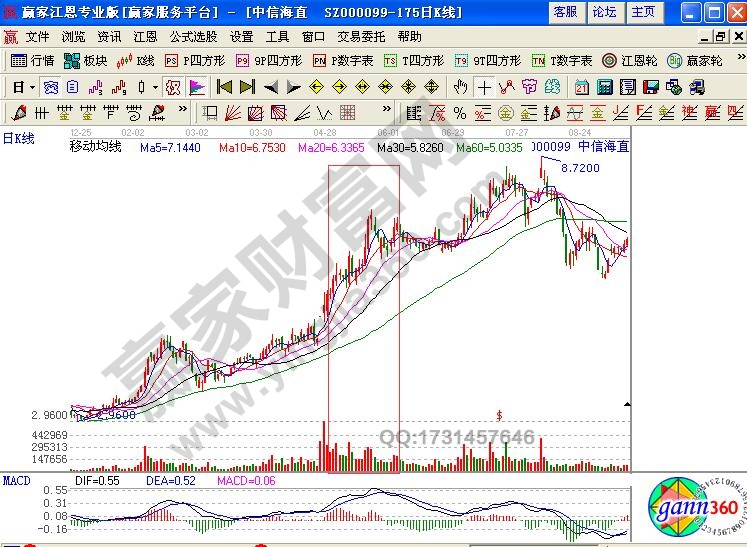Click the calculator icon in toolbar
The width and height of the screenshot is (747, 547).
603,86
